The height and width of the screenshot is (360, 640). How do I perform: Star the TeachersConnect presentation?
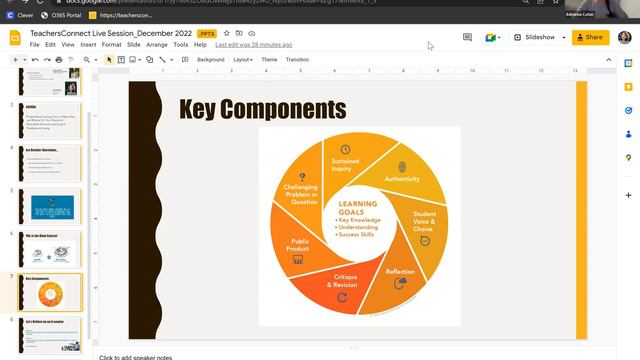[x=227, y=33]
